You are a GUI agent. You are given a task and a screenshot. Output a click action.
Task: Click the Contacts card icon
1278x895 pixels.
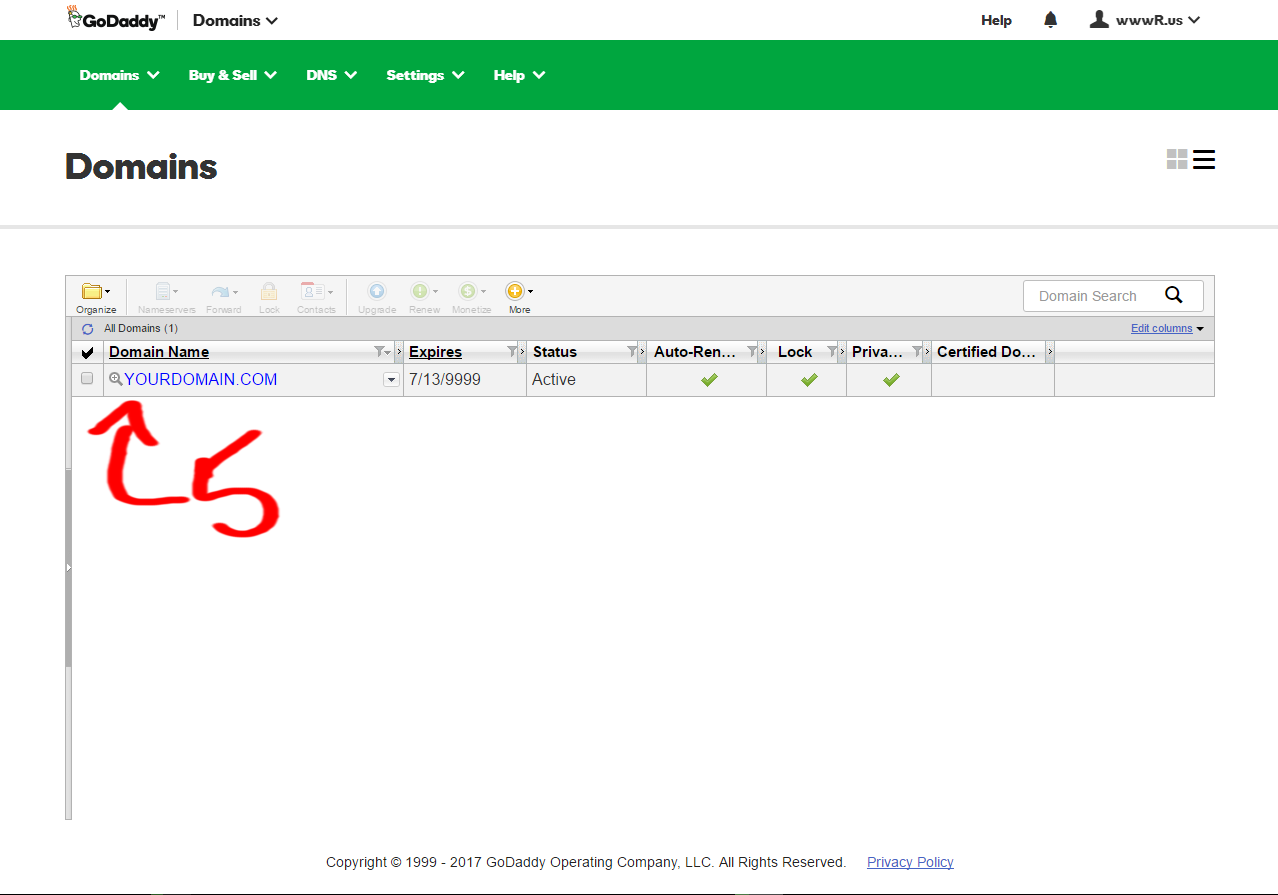tap(316, 293)
